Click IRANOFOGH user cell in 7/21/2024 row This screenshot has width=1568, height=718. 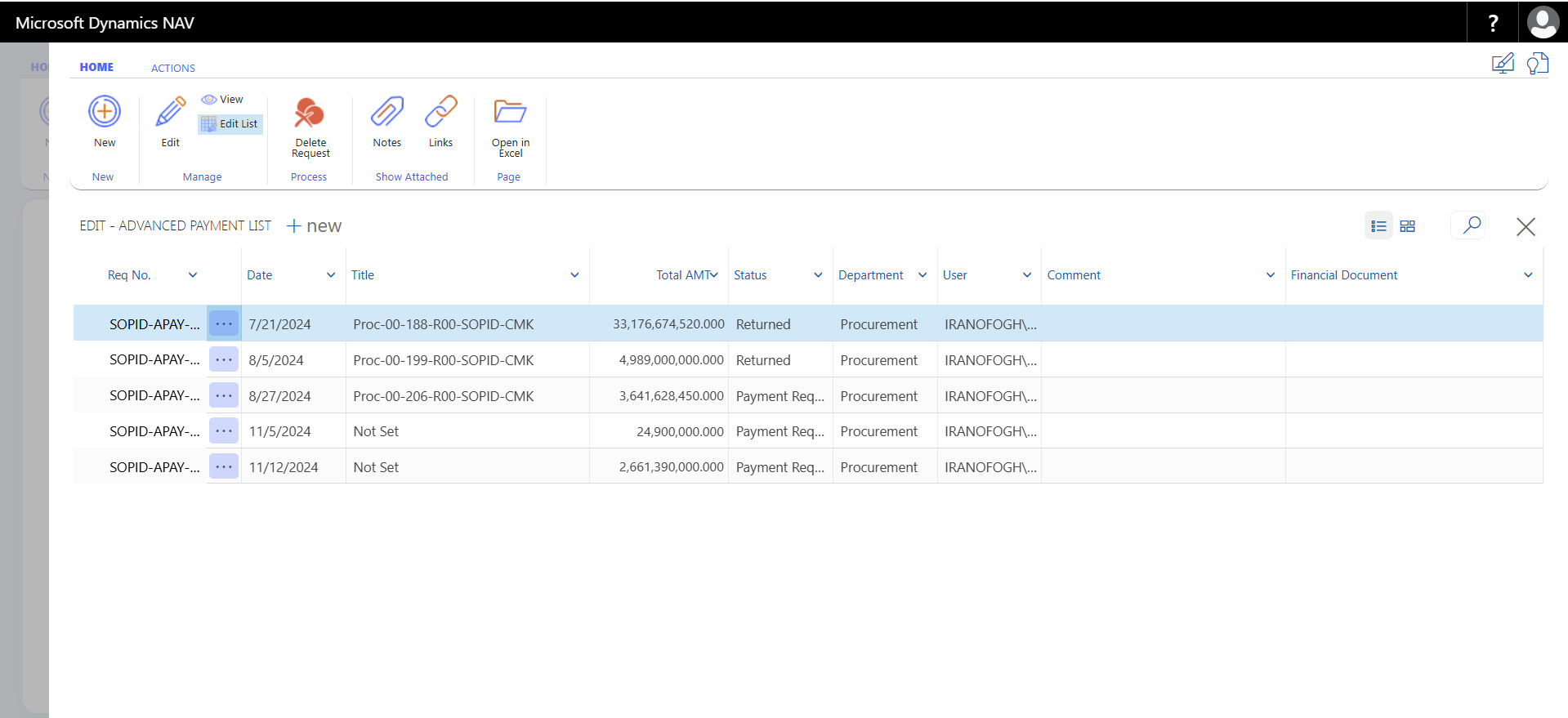click(990, 324)
